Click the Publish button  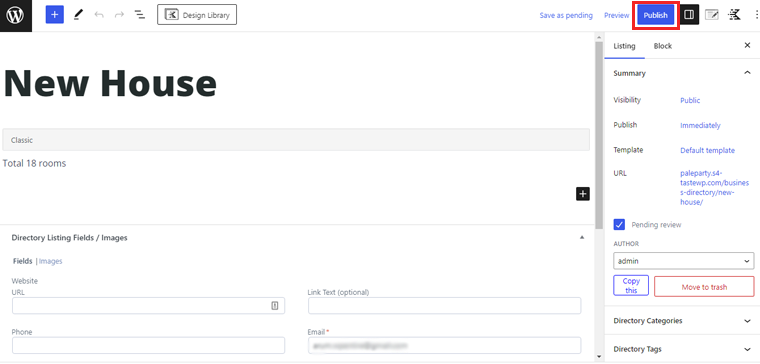[x=655, y=16]
